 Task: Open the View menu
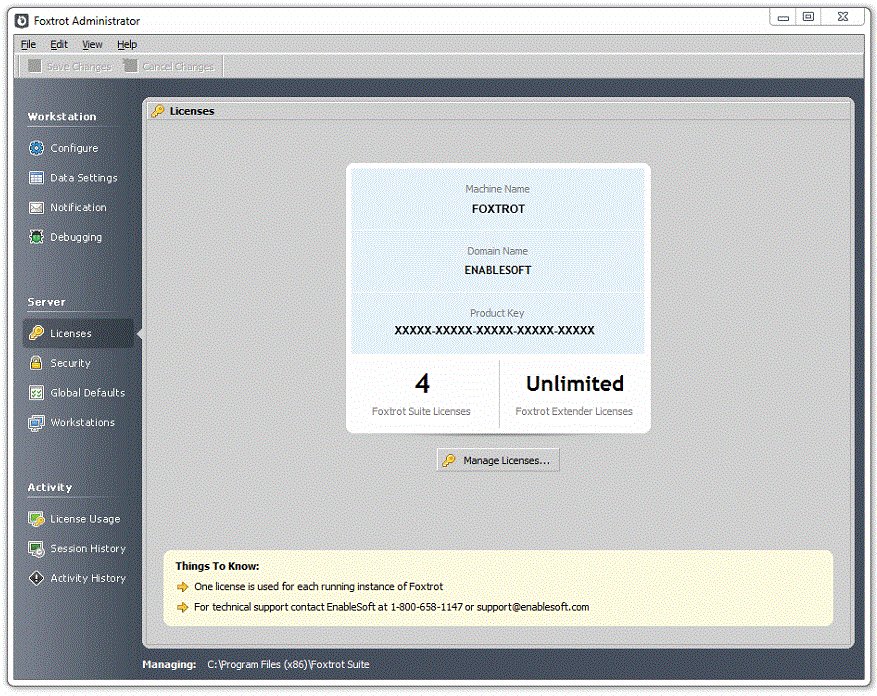pos(92,44)
